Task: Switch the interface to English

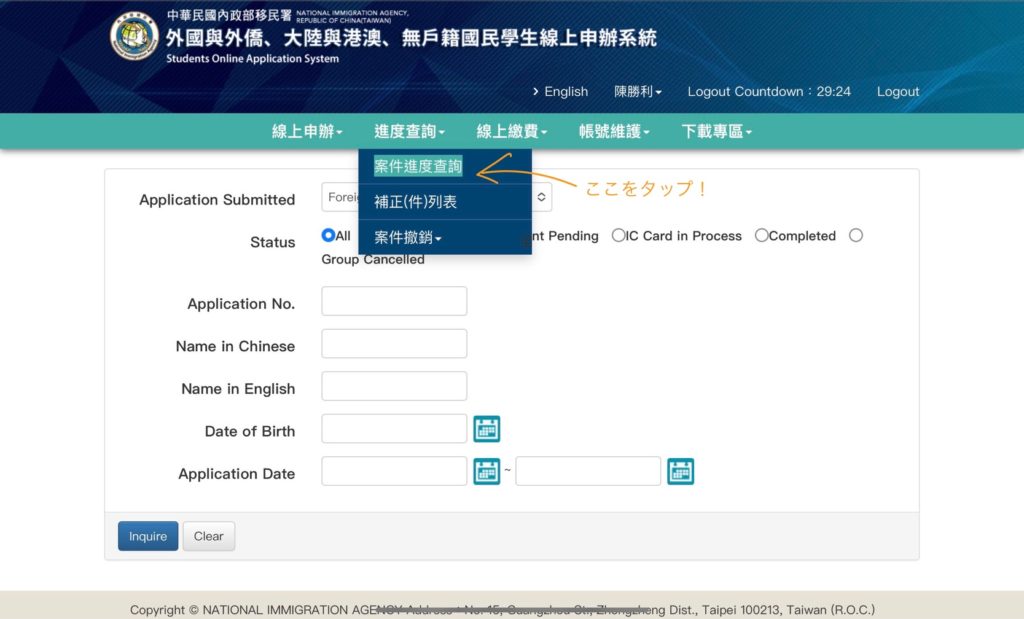Action: 566,91
